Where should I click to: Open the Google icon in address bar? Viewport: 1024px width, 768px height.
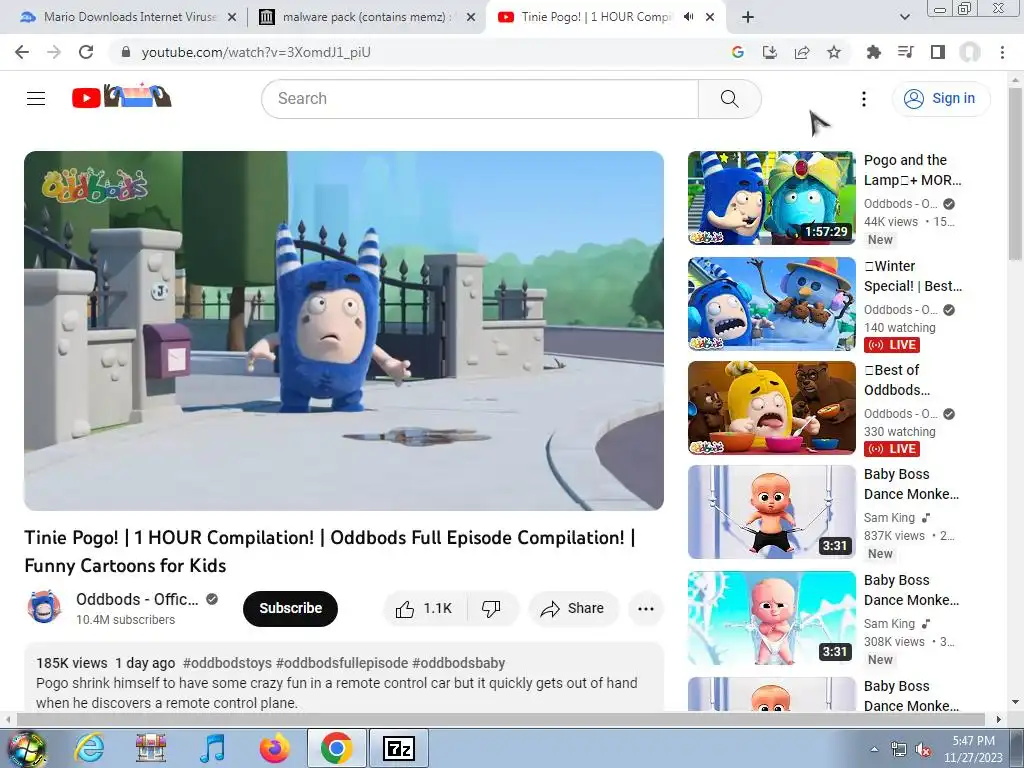pos(738,52)
